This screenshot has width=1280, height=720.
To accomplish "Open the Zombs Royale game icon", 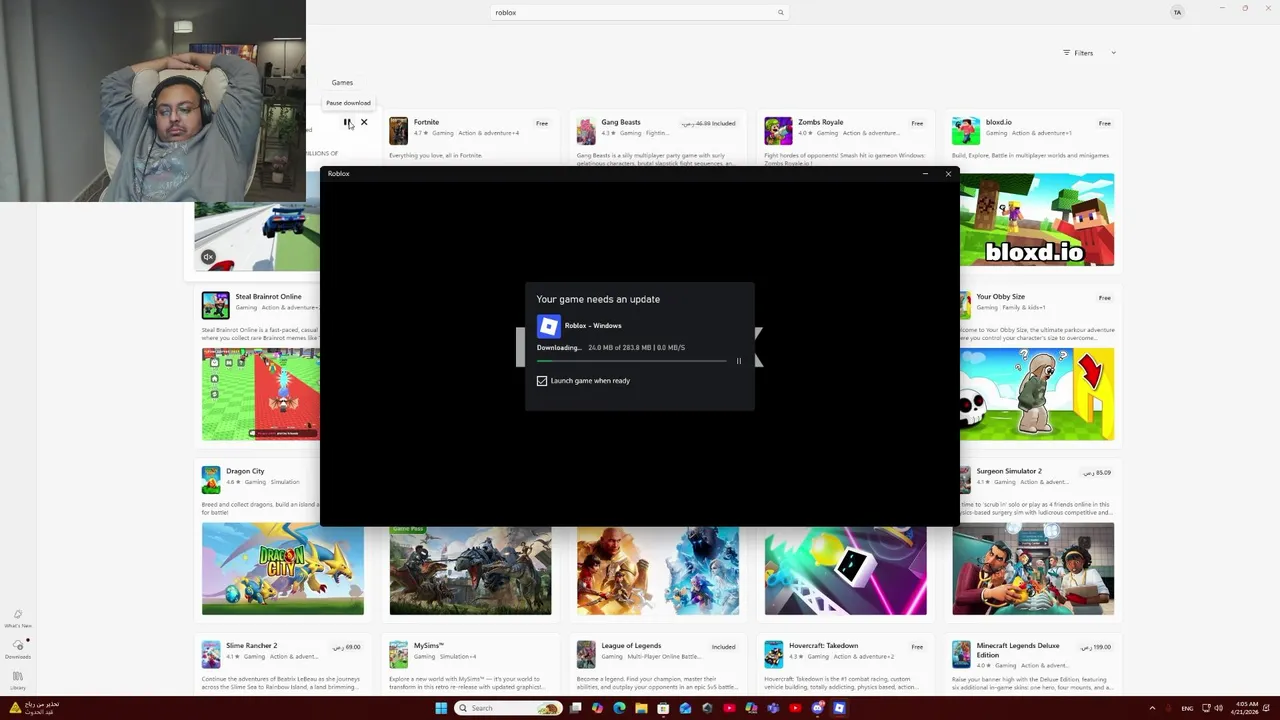I will click(778, 131).
